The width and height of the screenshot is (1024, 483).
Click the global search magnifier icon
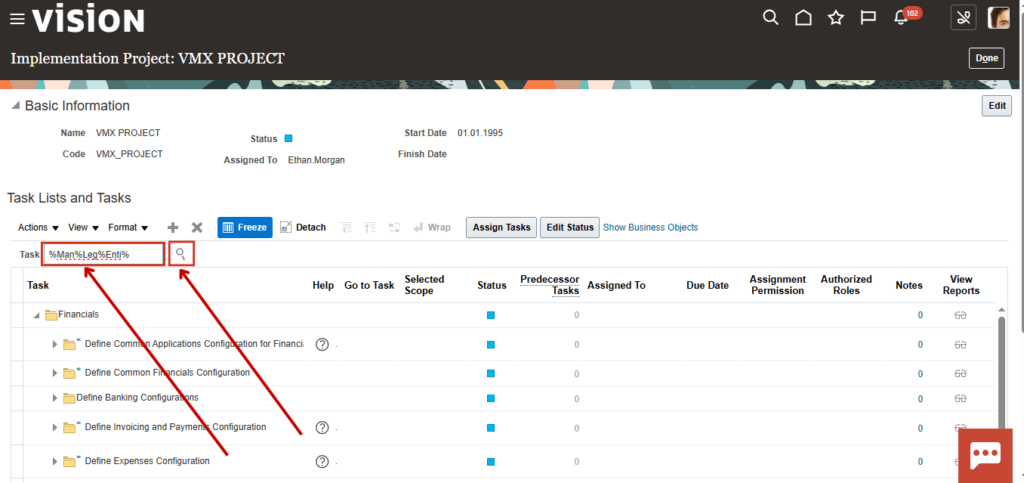pos(771,18)
